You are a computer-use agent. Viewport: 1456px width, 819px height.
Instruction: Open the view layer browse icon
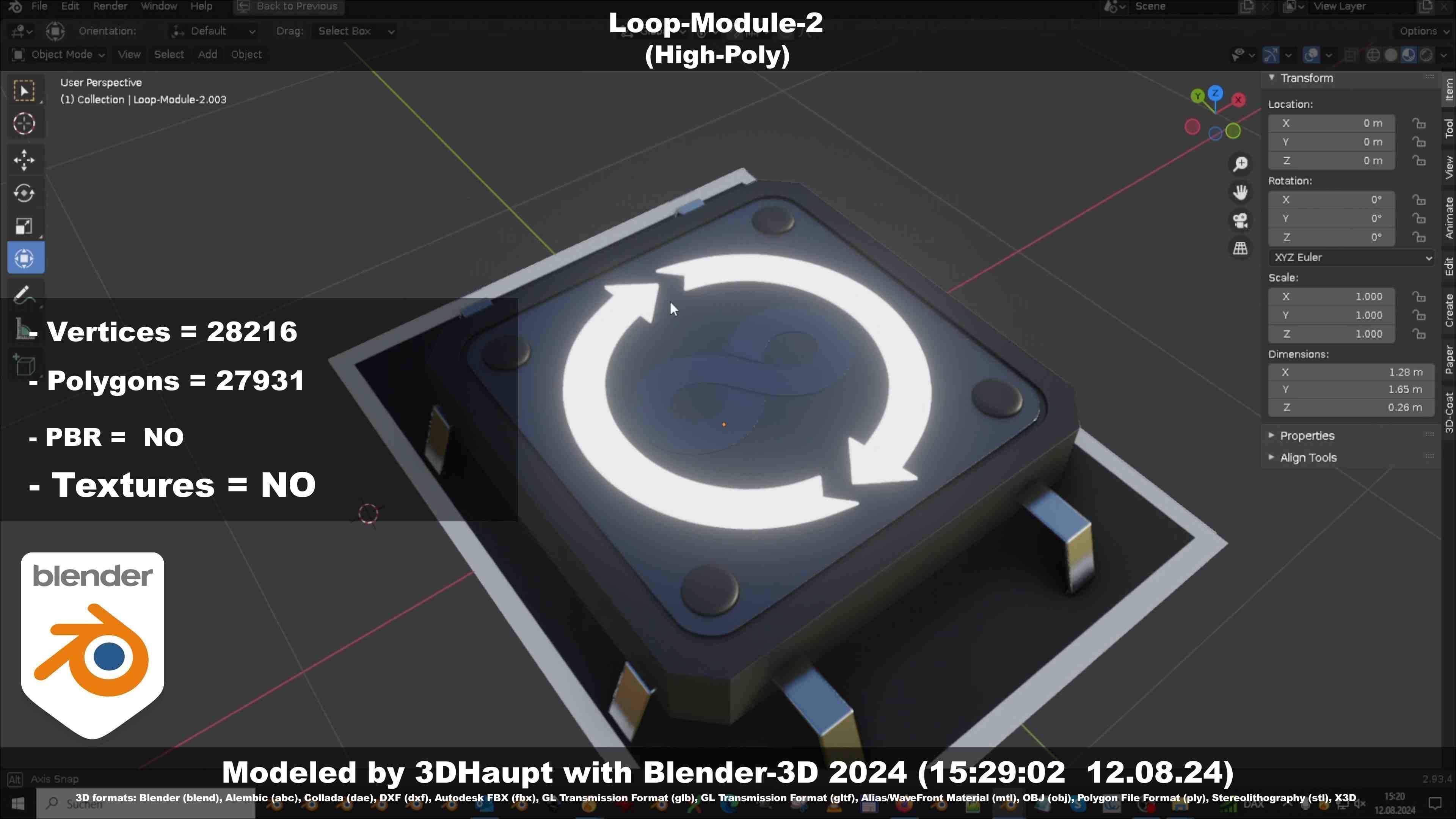point(1294,6)
